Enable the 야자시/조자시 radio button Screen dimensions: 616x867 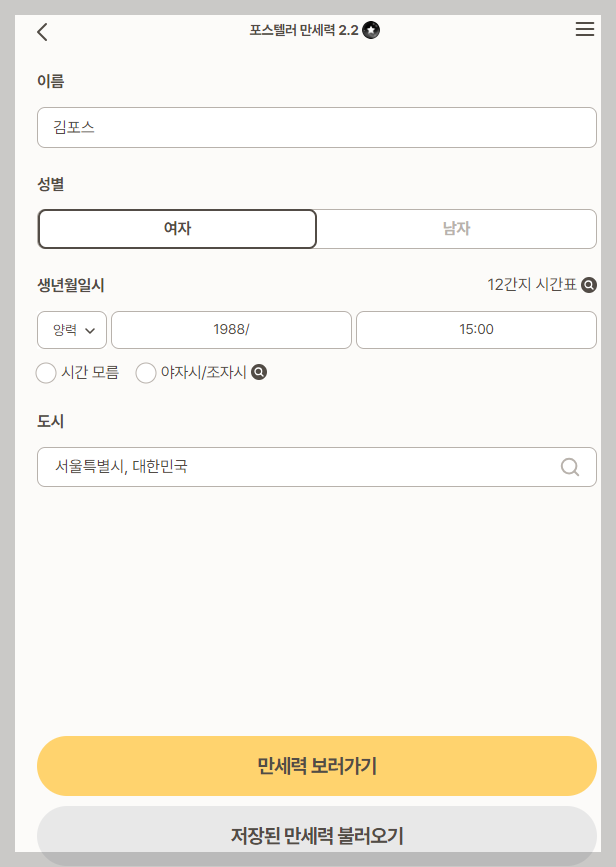[x=145, y=372]
